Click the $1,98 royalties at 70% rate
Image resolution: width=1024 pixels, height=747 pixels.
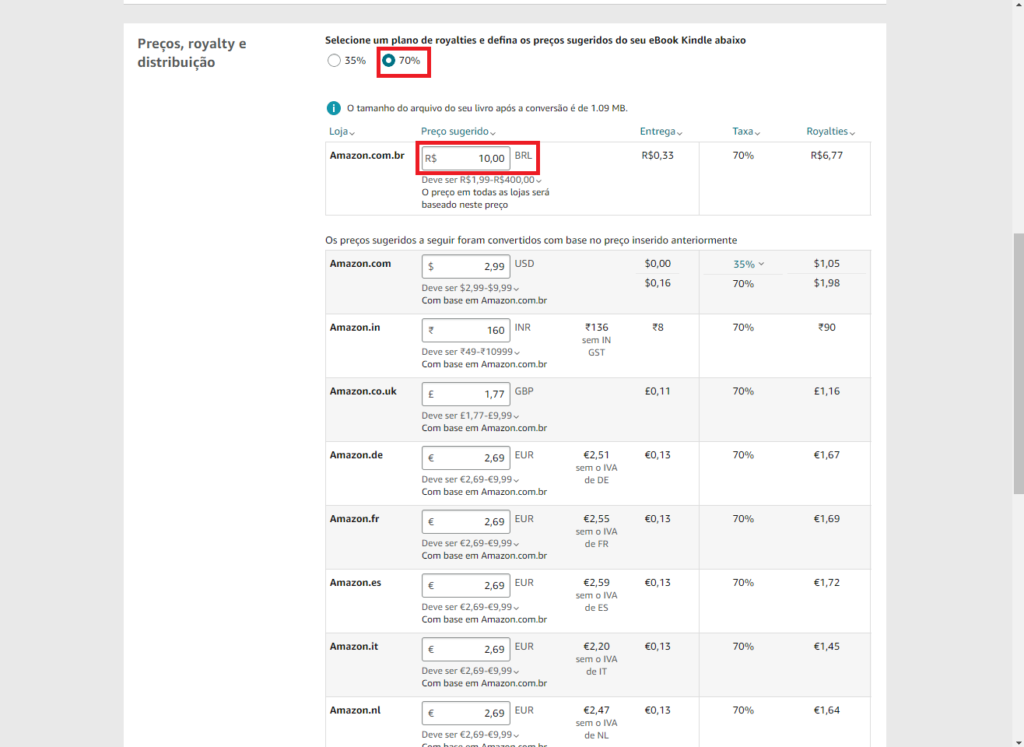pyautogui.click(x=827, y=283)
